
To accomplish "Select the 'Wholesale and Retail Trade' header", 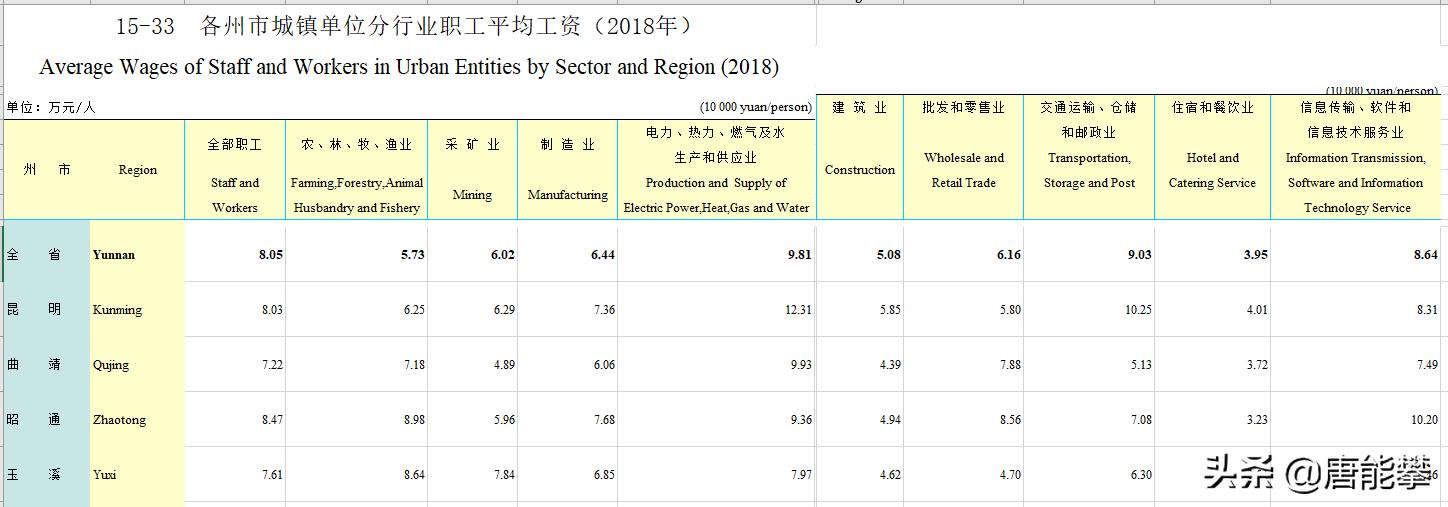I will click(x=964, y=158).
